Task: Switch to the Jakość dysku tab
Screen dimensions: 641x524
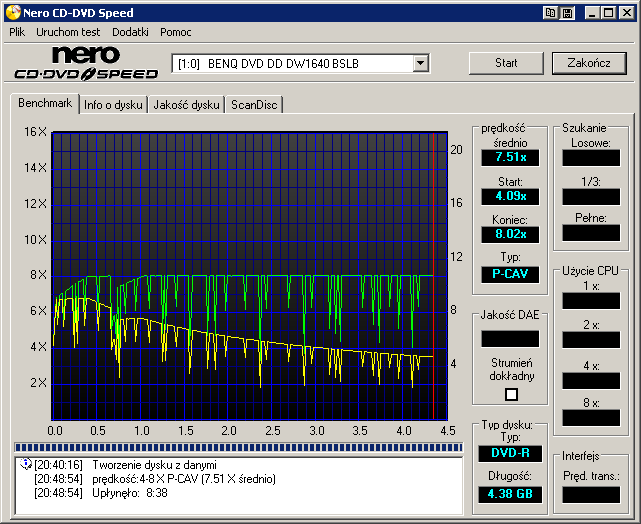Action: (186, 105)
